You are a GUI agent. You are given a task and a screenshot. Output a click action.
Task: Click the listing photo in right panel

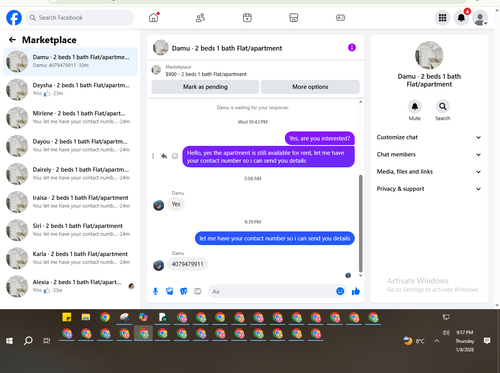[x=429, y=55]
